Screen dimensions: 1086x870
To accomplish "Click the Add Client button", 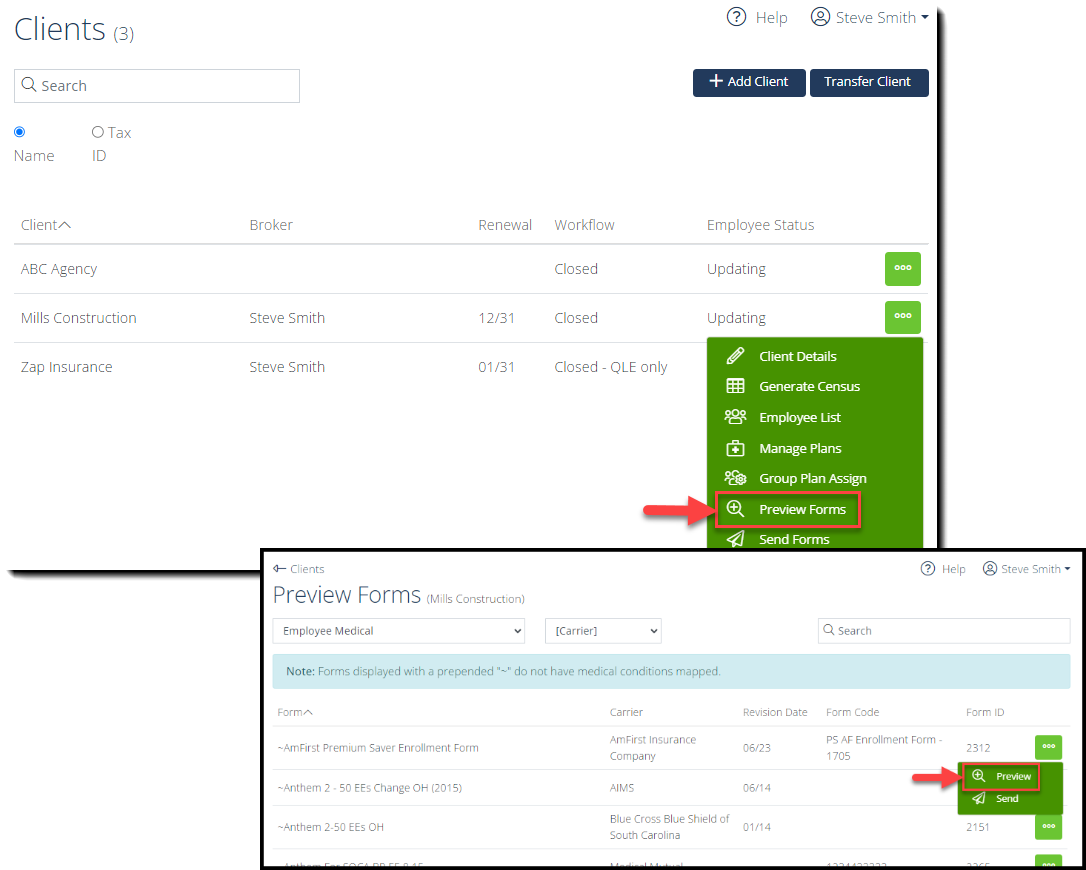I will pyautogui.click(x=749, y=82).
